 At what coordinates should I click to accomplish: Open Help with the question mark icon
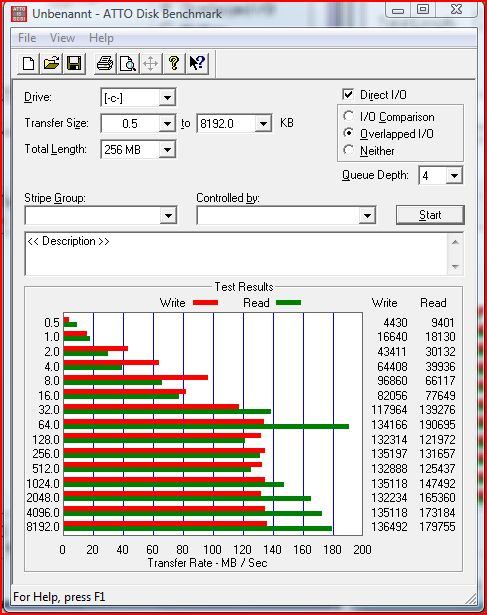click(x=174, y=63)
